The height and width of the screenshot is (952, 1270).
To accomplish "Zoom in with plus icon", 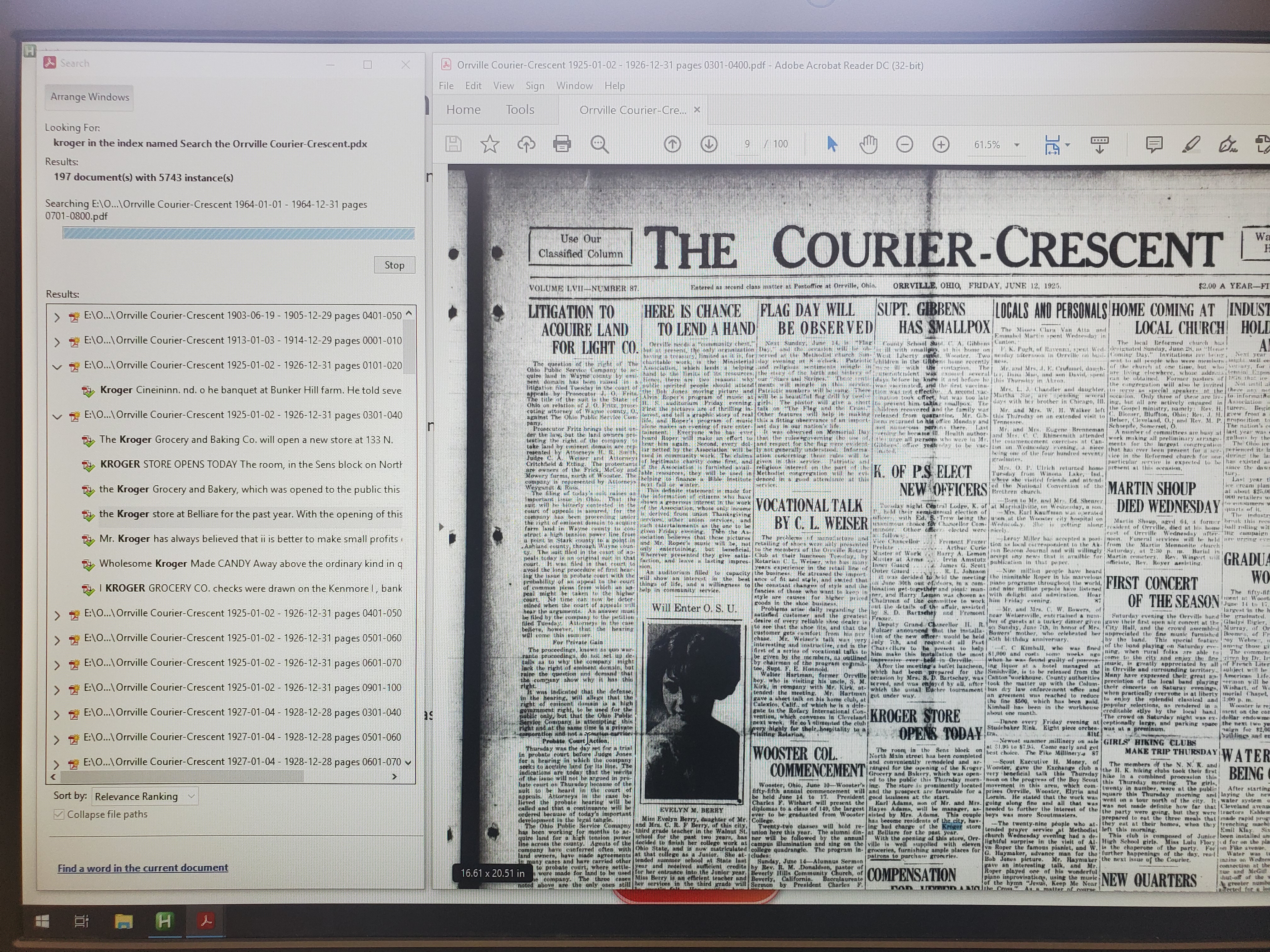I will tap(941, 144).
